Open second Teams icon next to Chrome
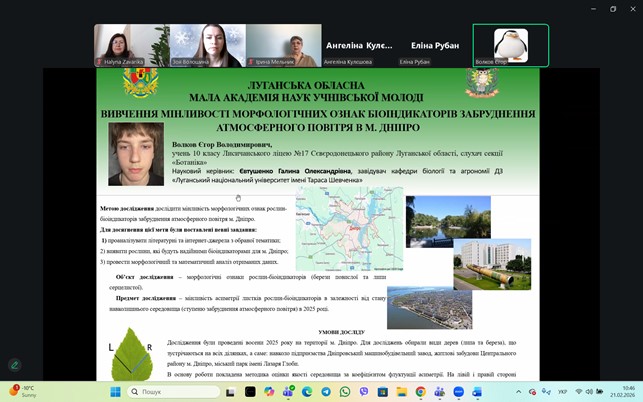The height and width of the screenshot is (402, 643). 439,392
